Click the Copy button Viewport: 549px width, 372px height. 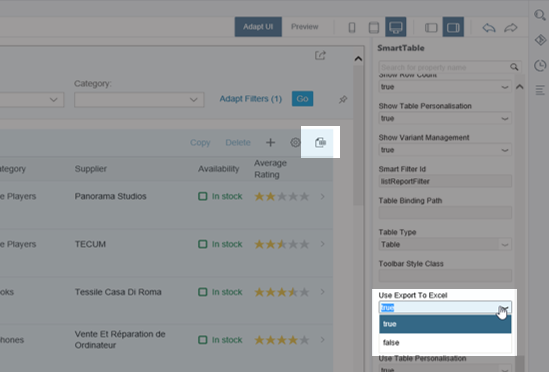pyautogui.click(x=200, y=143)
